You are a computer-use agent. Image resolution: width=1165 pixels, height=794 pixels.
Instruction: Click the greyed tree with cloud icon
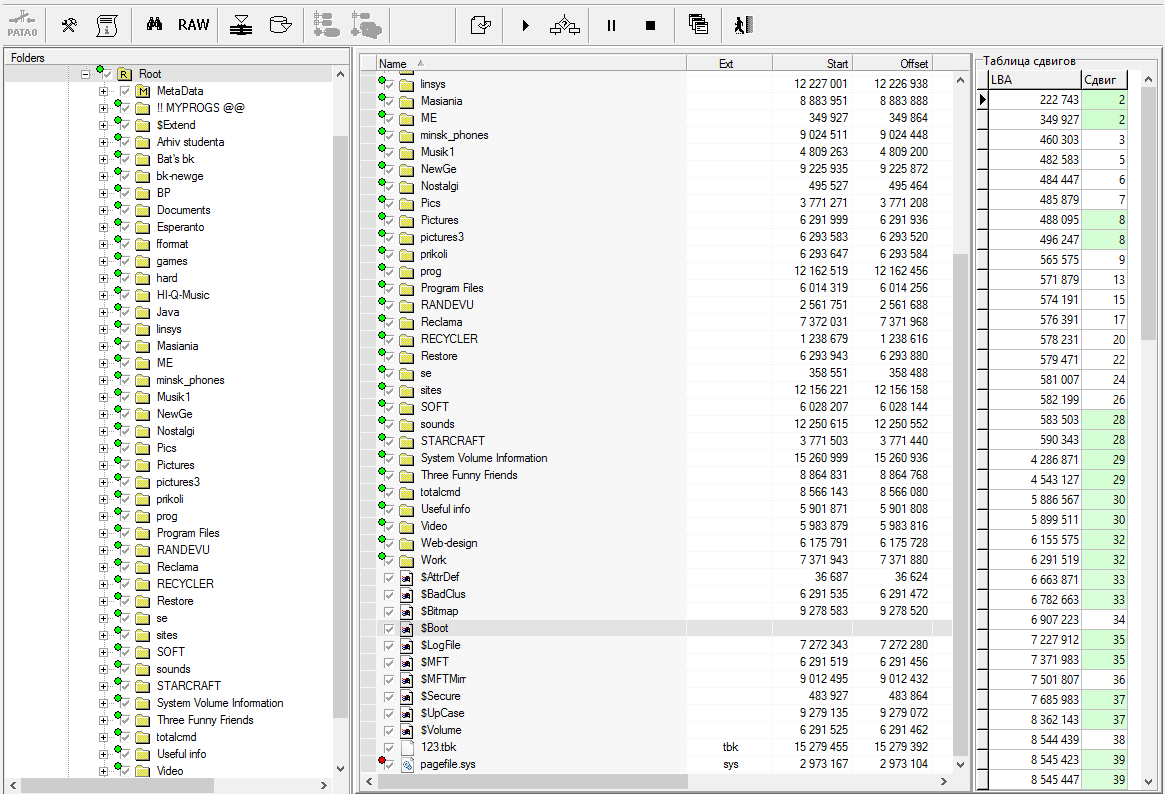tap(366, 25)
